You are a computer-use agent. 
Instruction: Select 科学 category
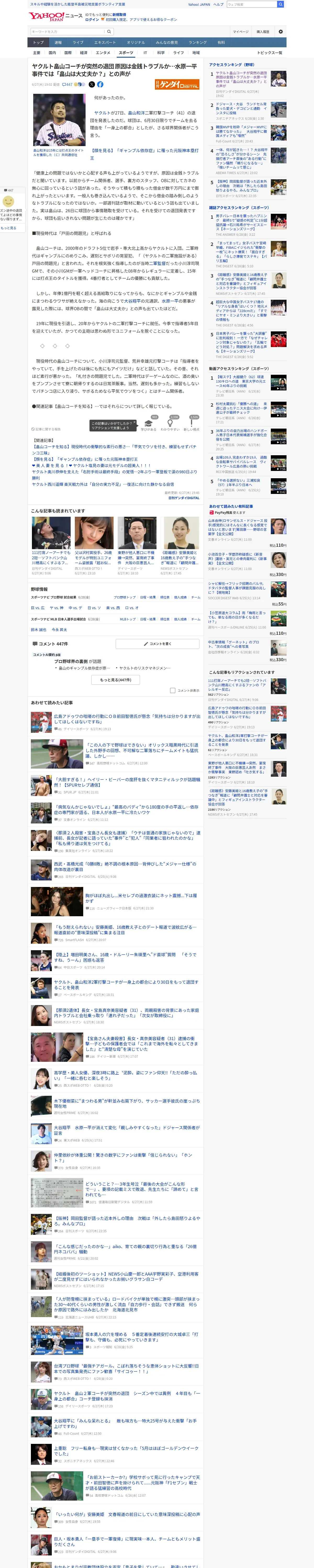click(x=161, y=53)
